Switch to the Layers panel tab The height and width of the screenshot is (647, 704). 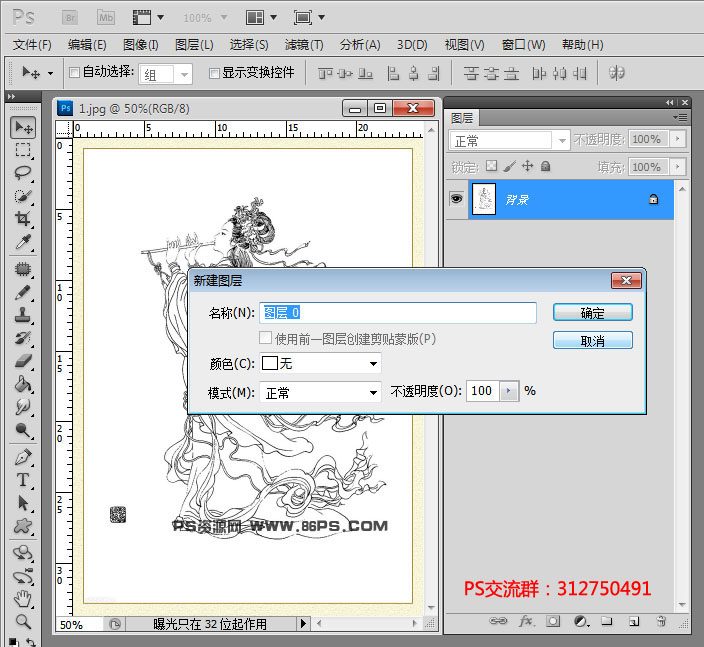coord(462,119)
